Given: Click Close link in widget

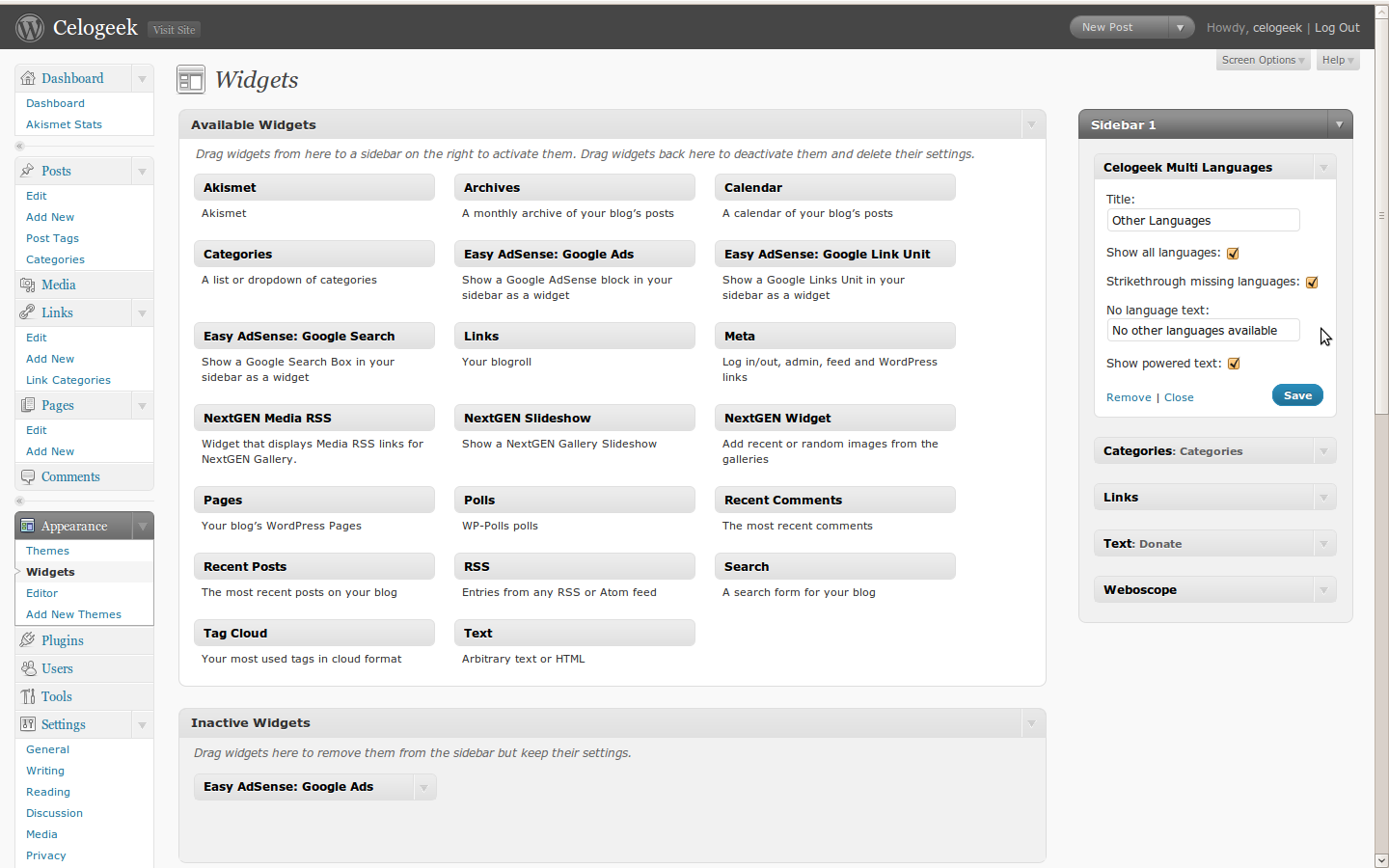Looking at the screenshot, I should (1179, 397).
